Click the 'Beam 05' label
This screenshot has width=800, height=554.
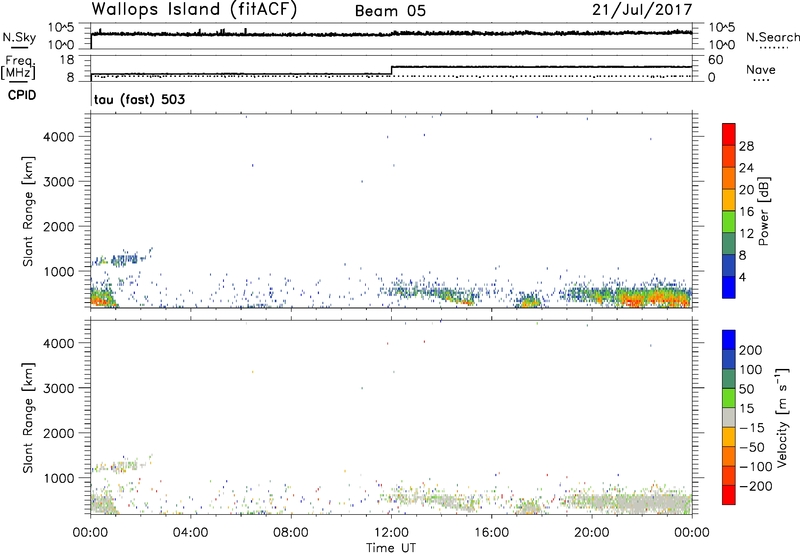(390, 11)
